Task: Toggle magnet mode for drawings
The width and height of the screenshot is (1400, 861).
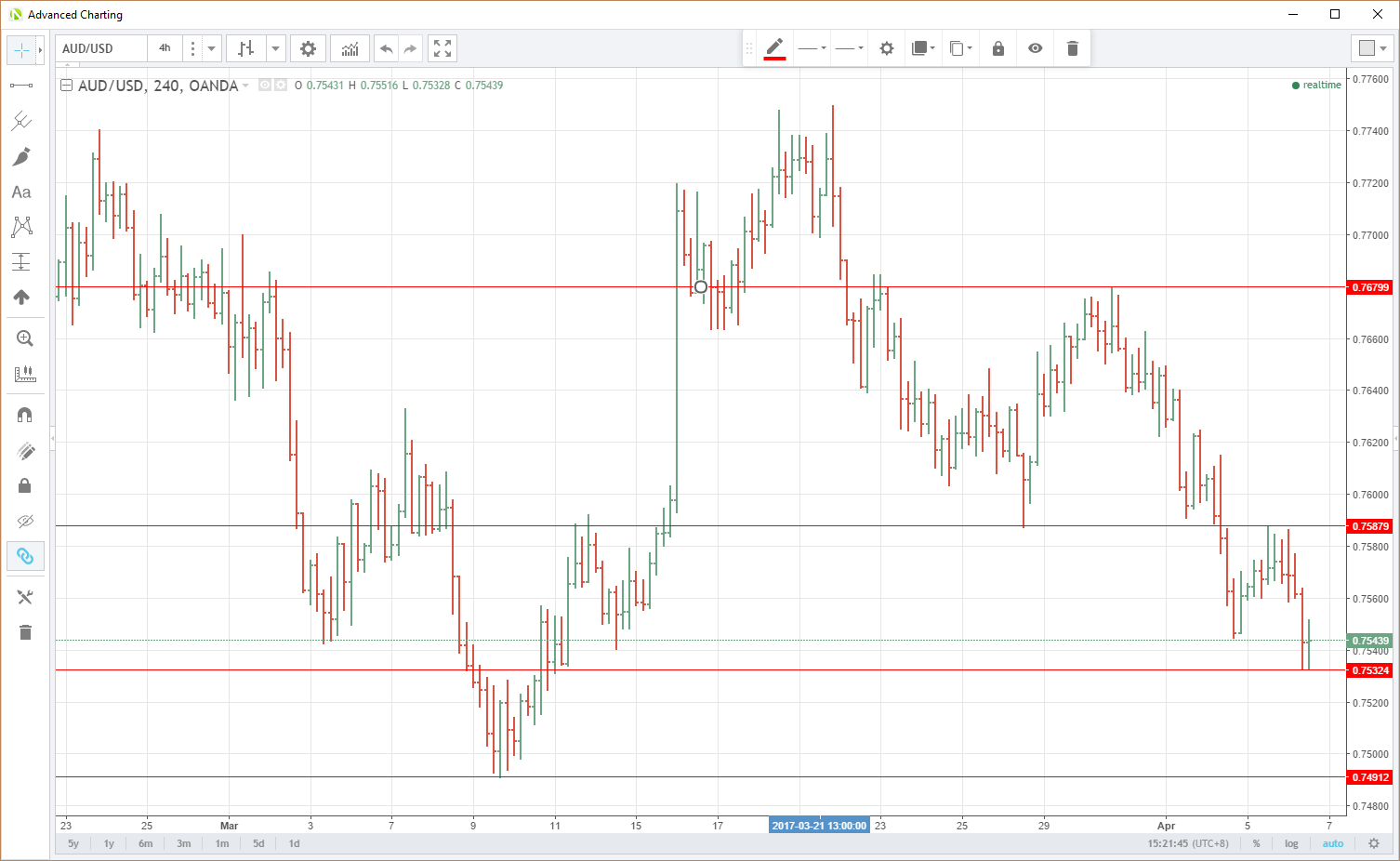Action: (25, 415)
